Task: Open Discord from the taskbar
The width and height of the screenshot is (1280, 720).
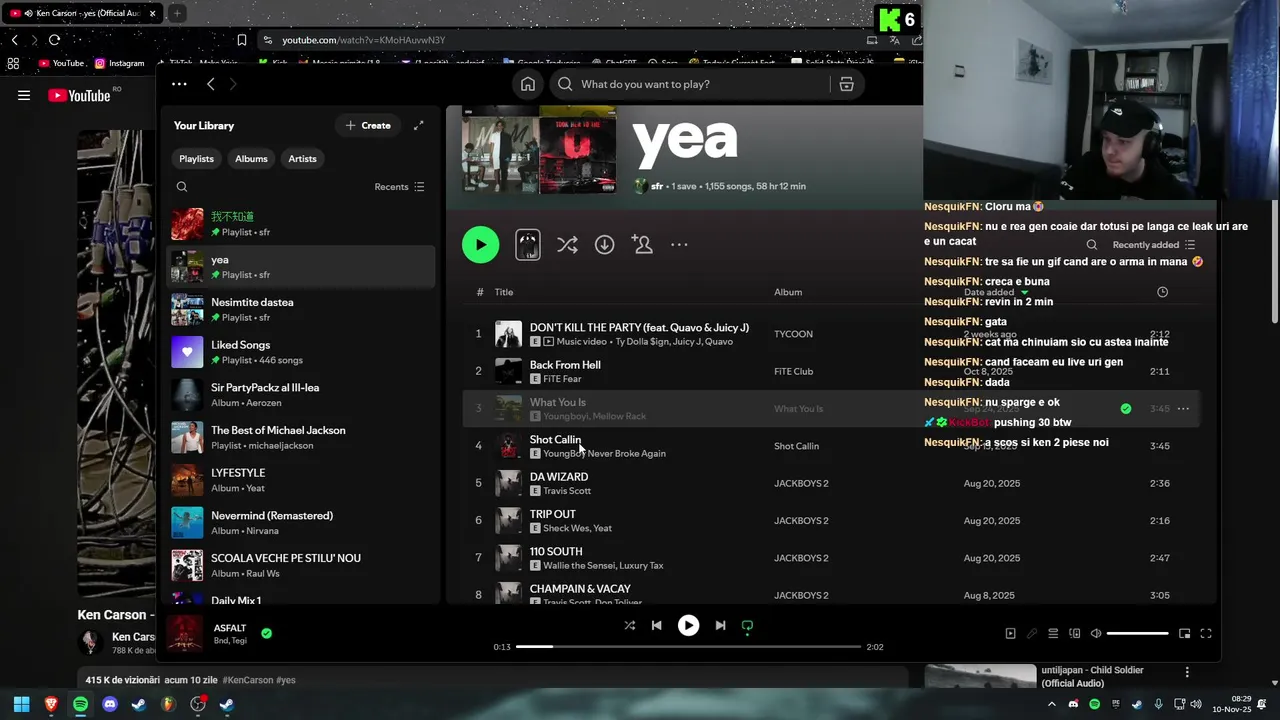Action: pyautogui.click(x=110, y=704)
